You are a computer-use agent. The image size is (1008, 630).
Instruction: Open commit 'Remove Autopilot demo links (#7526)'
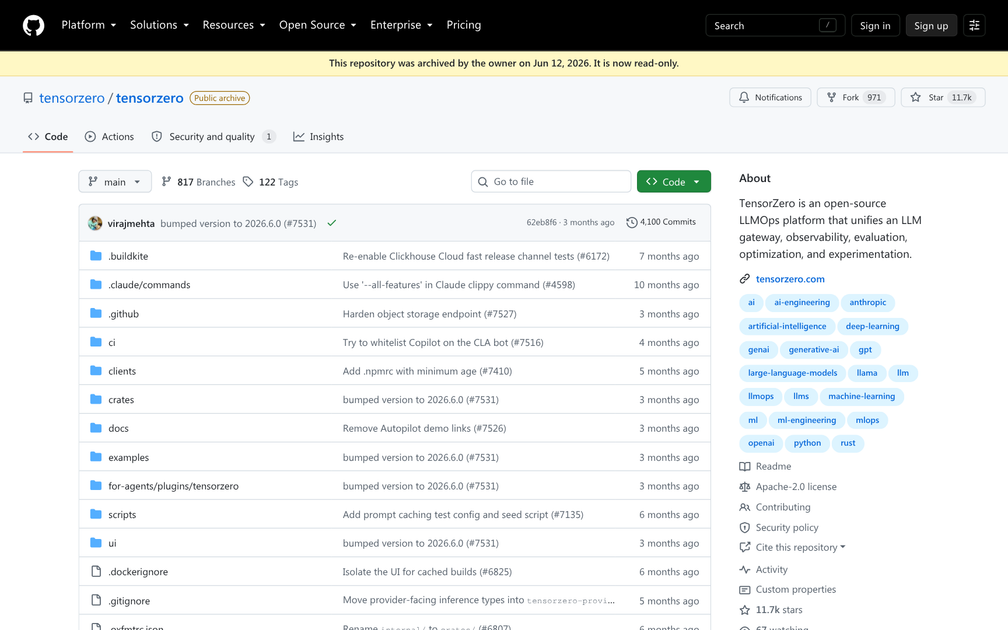[424, 428]
